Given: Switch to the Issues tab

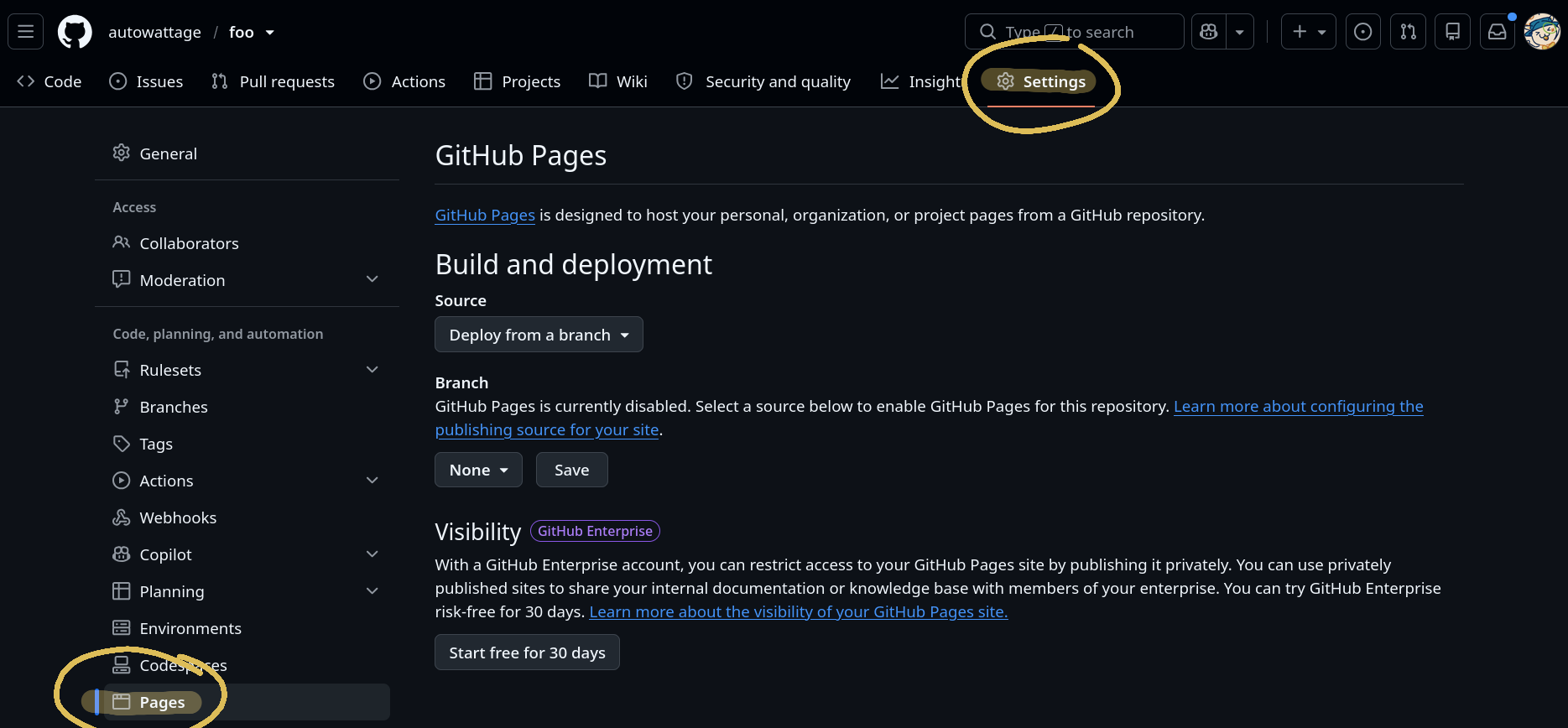Looking at the screenshot, I should tap(147, 81).
